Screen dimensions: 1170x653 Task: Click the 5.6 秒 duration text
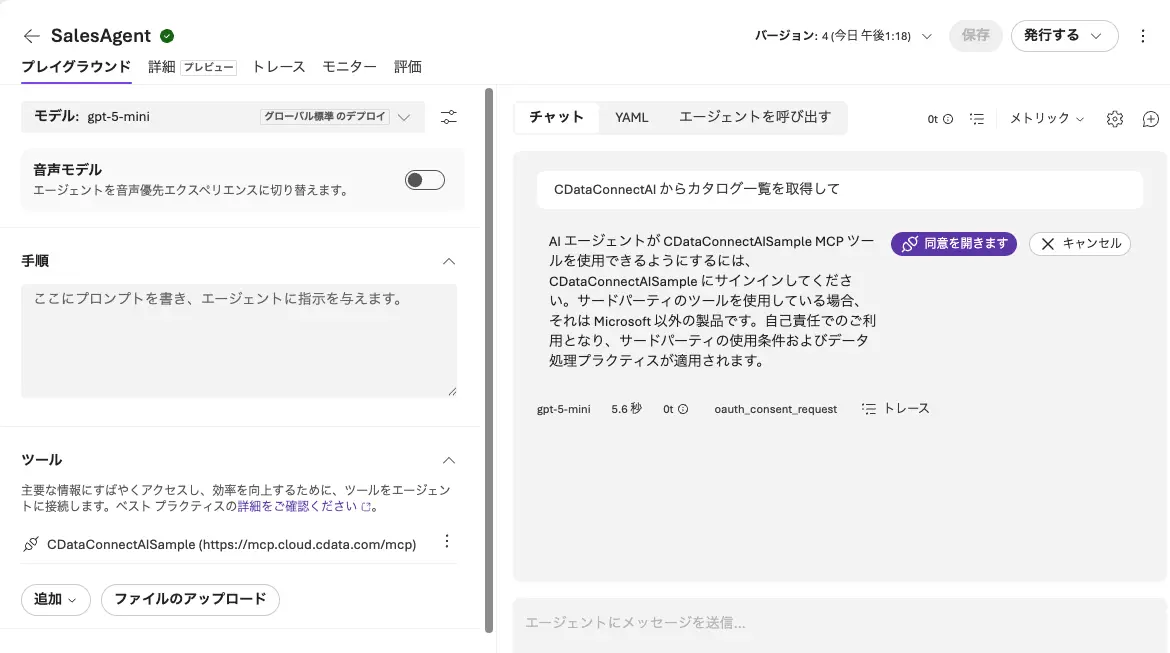point(626,409)
